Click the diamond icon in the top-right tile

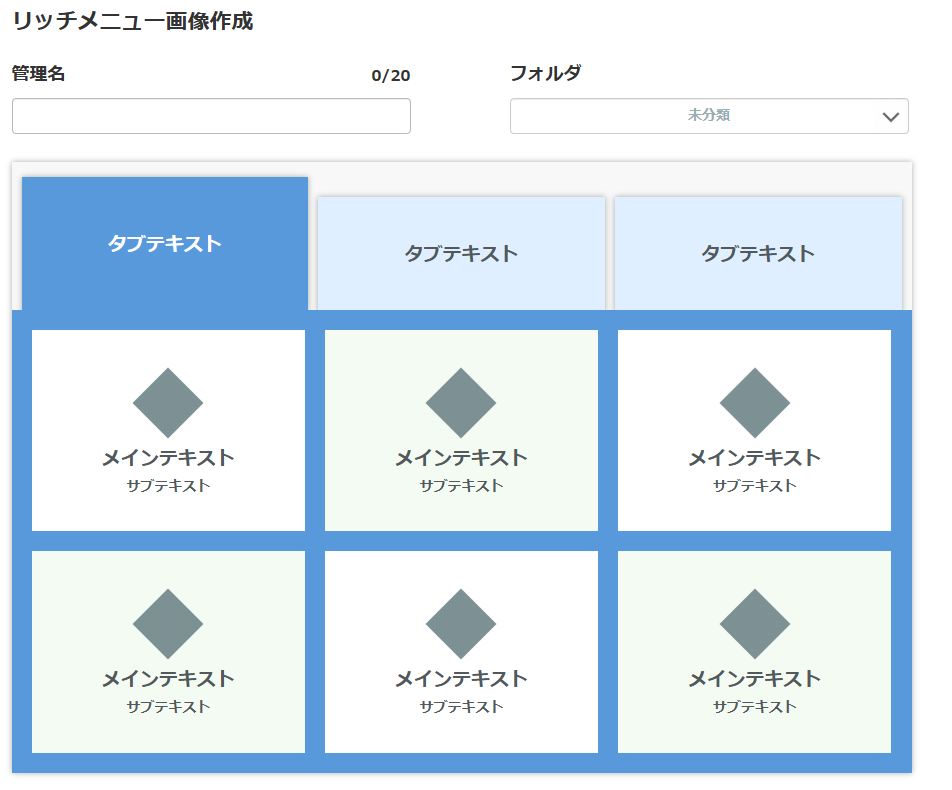point(755,403)
